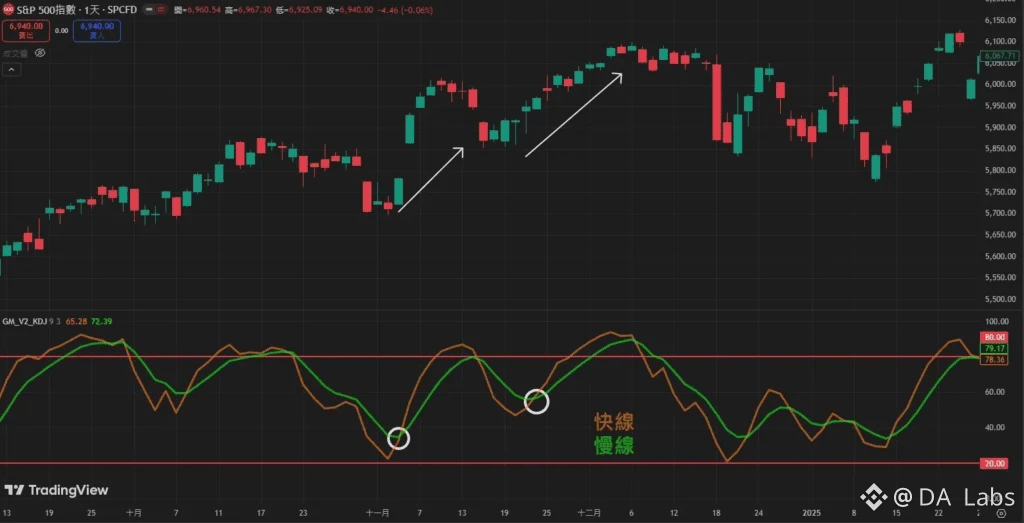Image resolution: width=1024 pixels, height=523 pixels.
Task: Click the 高=6,967.30 high price value
Action: tap(248, 10)
